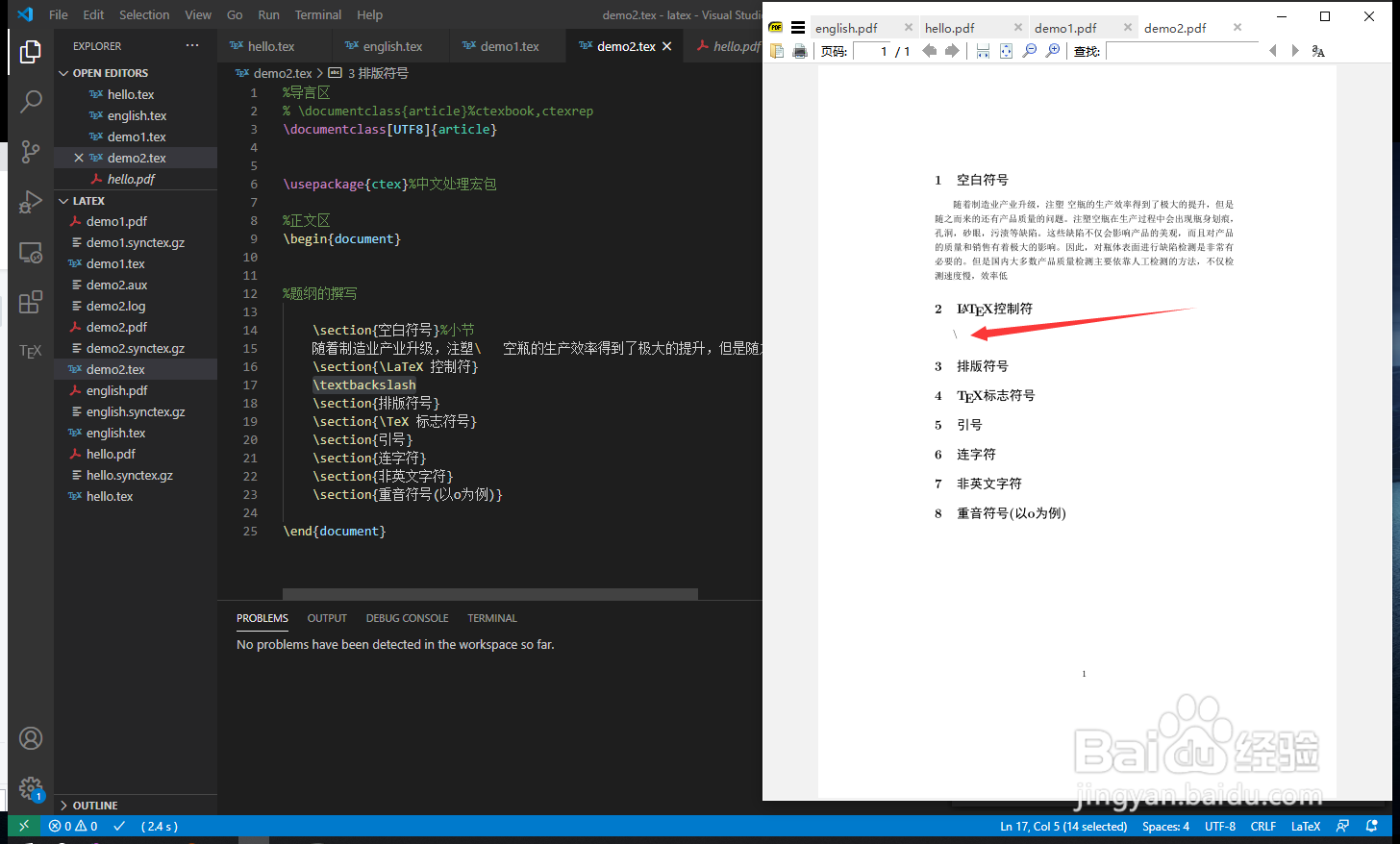Click the Spaces: 4 indentation status item

[1165, 826]
